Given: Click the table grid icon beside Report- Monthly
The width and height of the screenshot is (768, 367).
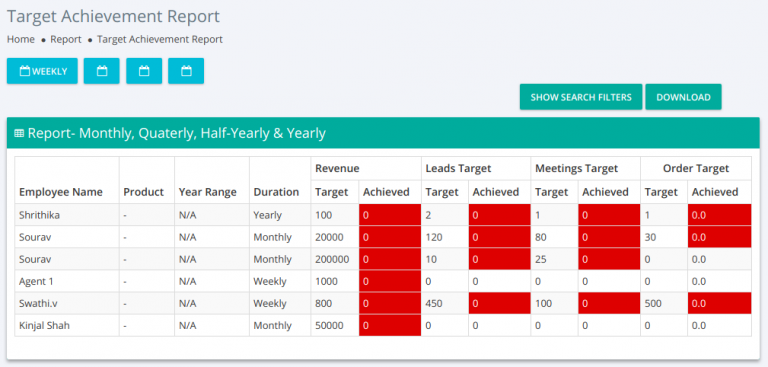Looking at the screenshot, I should click(x=19, y=133).
